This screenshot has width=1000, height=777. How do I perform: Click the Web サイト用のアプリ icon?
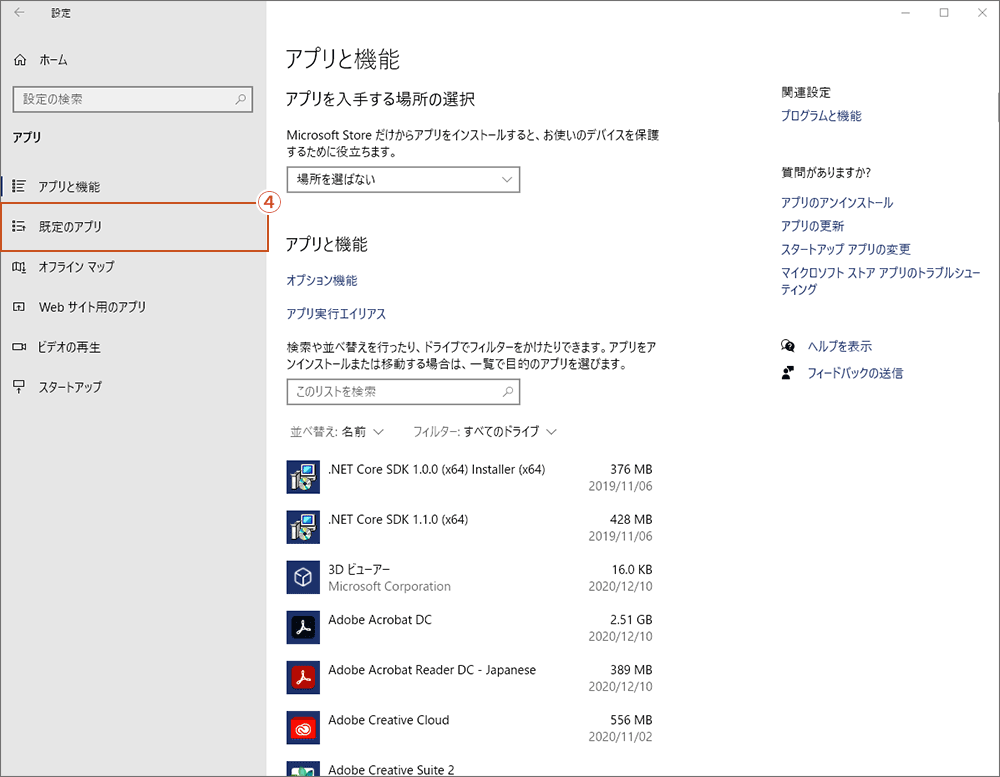coord(19,307)
